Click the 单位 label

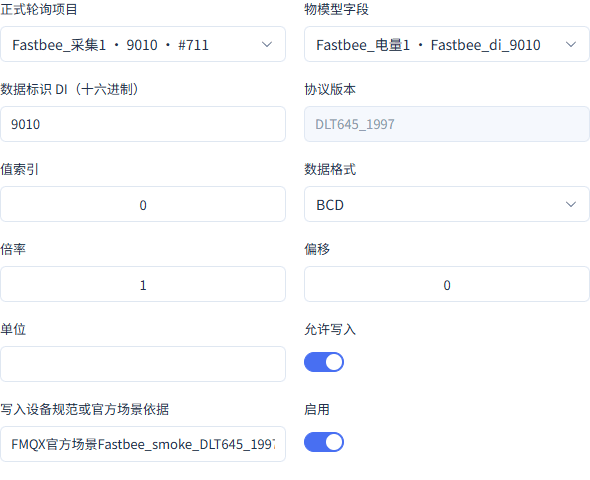point(13,330)
